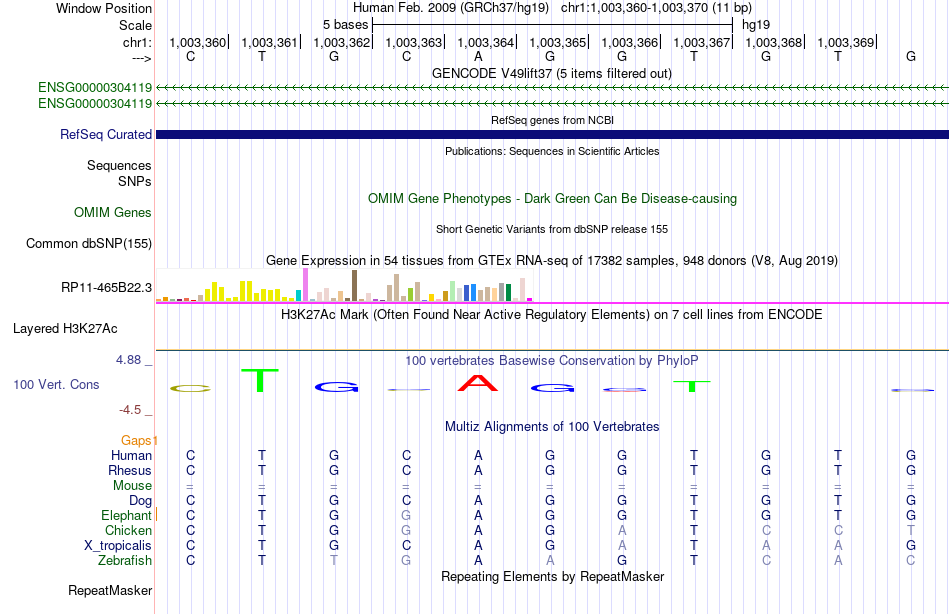Click the Publications: Sequences in Scientific Articles title
The width and height of the screenshot is (950, 614).
[552, 151]
